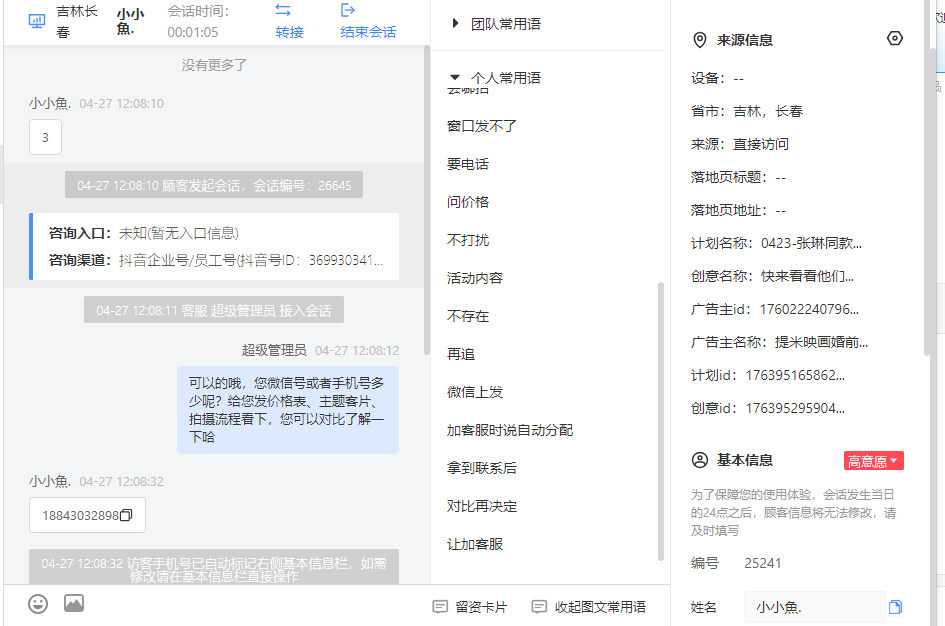
Task: Click 收起图文常用语 button
Action: click(588, 607)
